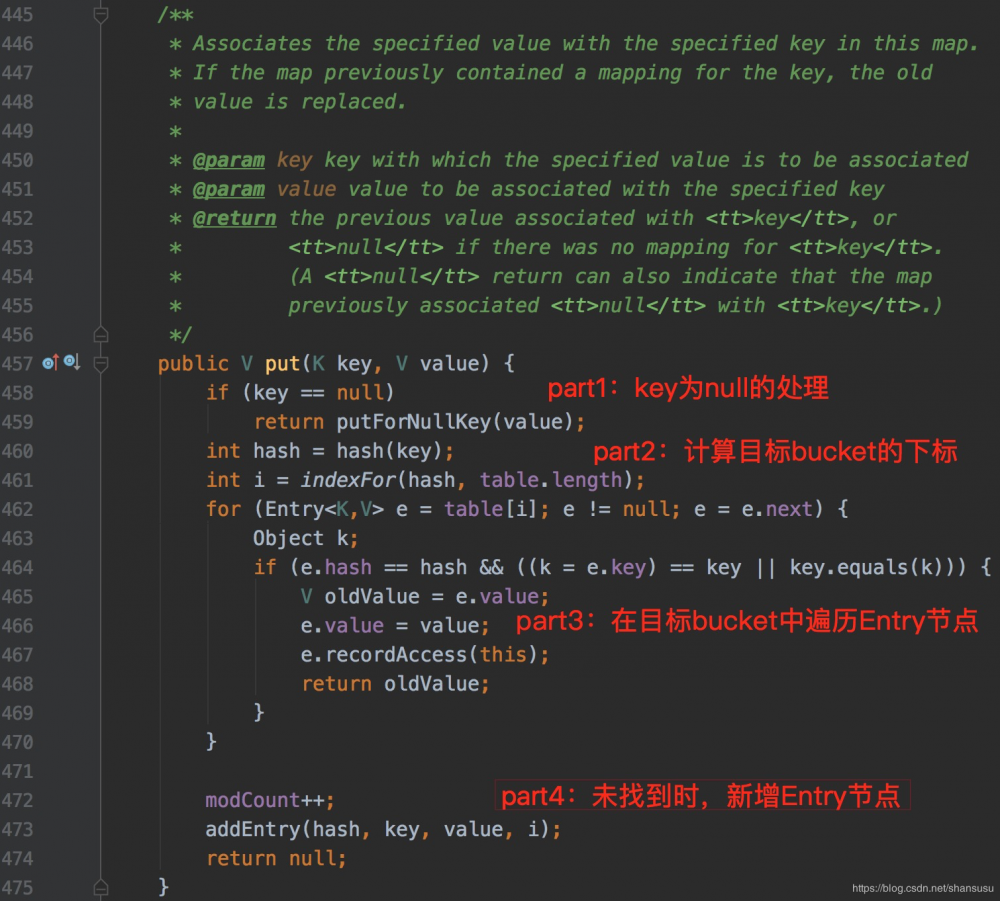Viewport: 1000px width, 901px height.
Task: Collapse the put method at line 457
Action: [100, 363]
